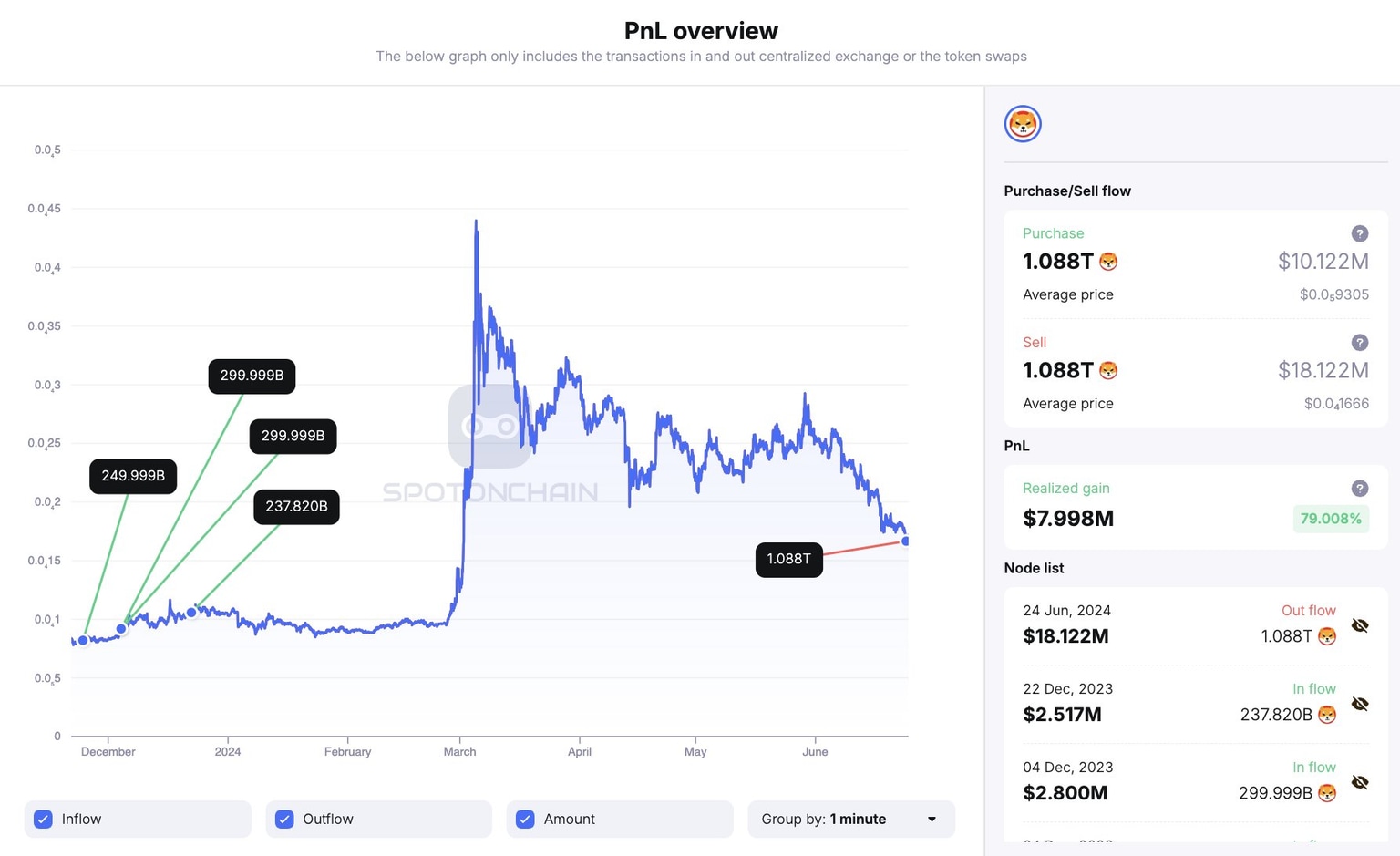Viewport: 1400px width, 856px height.
Task: Toggle visibility of 04 Dec, 2023 node
Action: [1360, 782]
